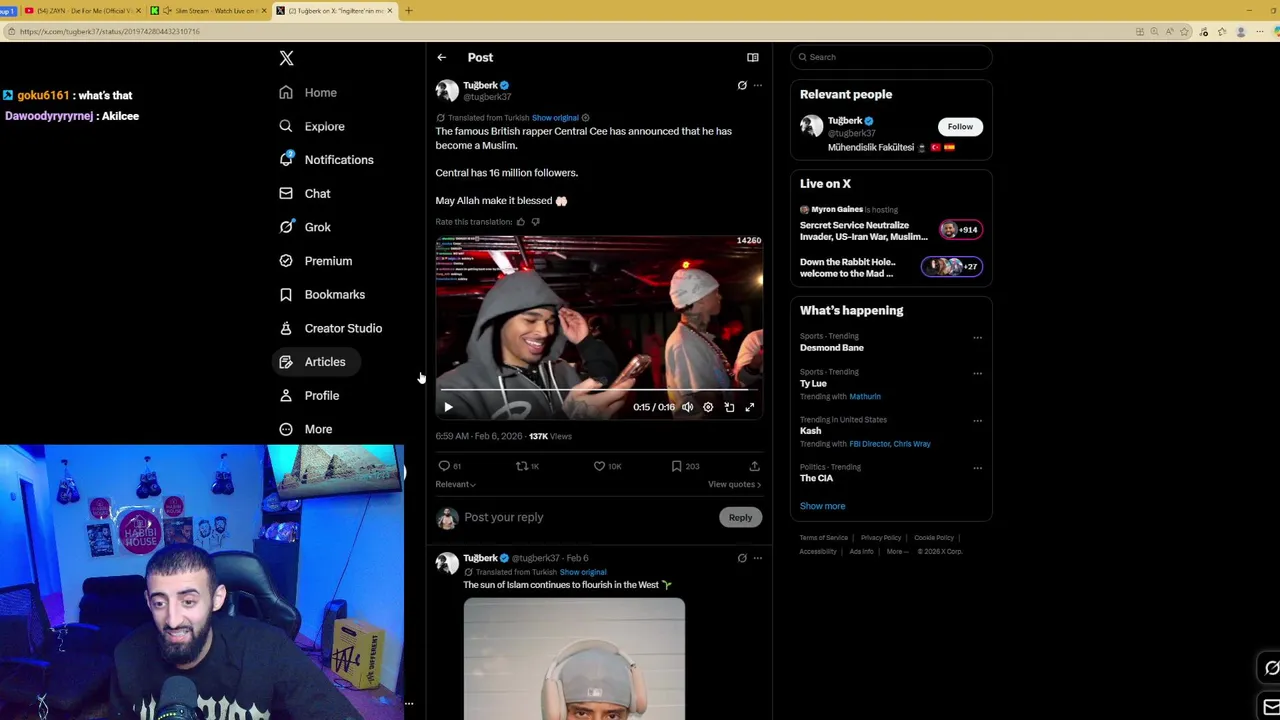Open more options for Desmond Bane trend

click(x=977, y=337)
